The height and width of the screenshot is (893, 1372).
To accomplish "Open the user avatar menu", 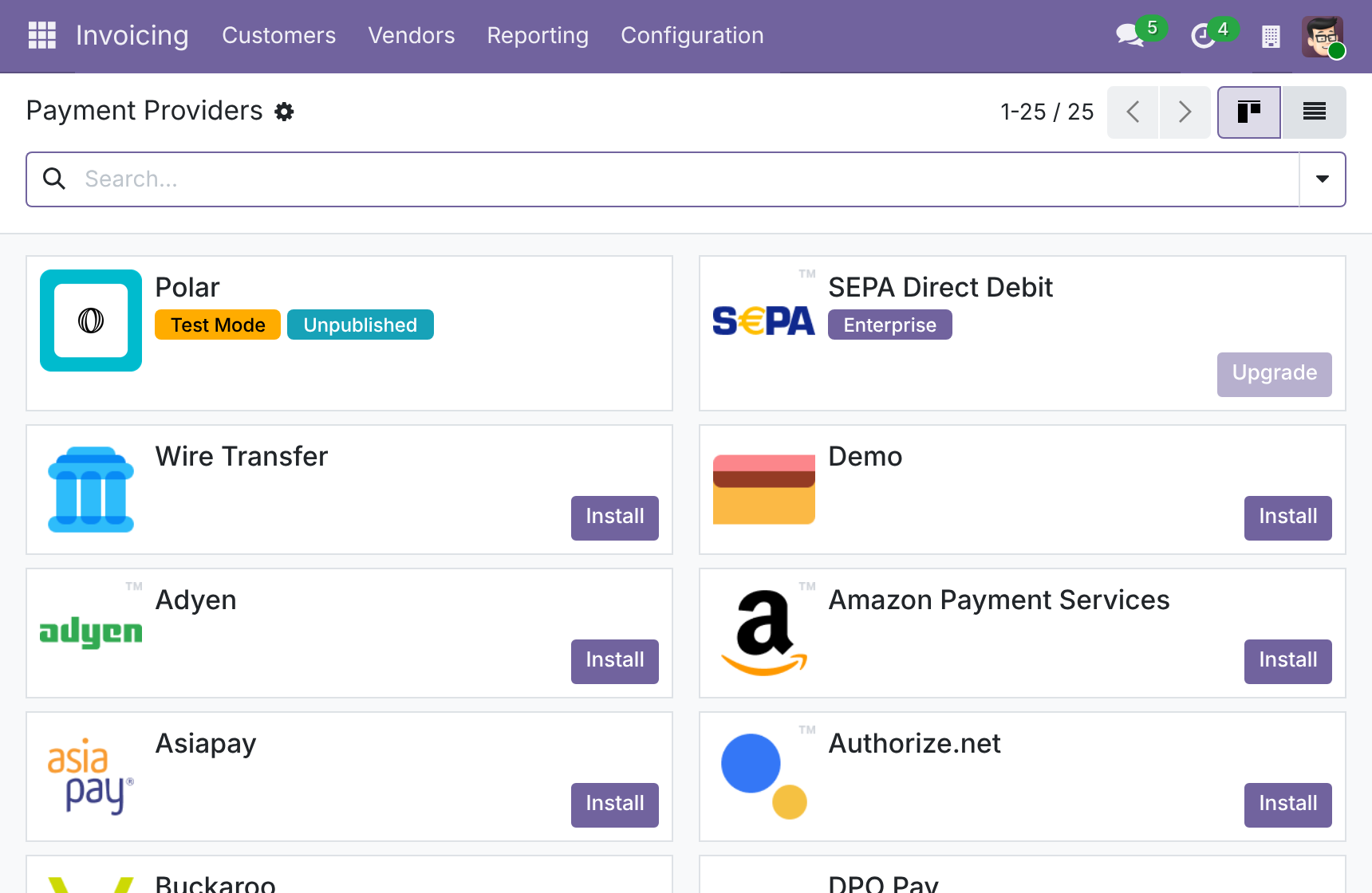I will (1323, 37).
